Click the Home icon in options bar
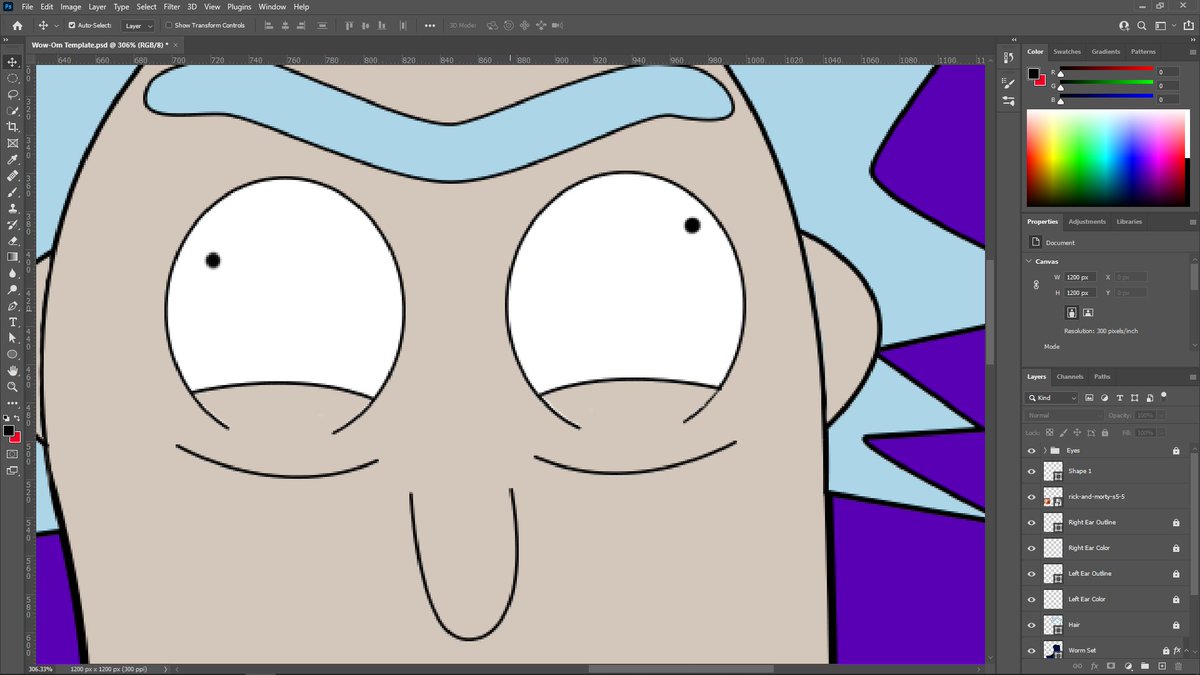 [x=17, y=25]
